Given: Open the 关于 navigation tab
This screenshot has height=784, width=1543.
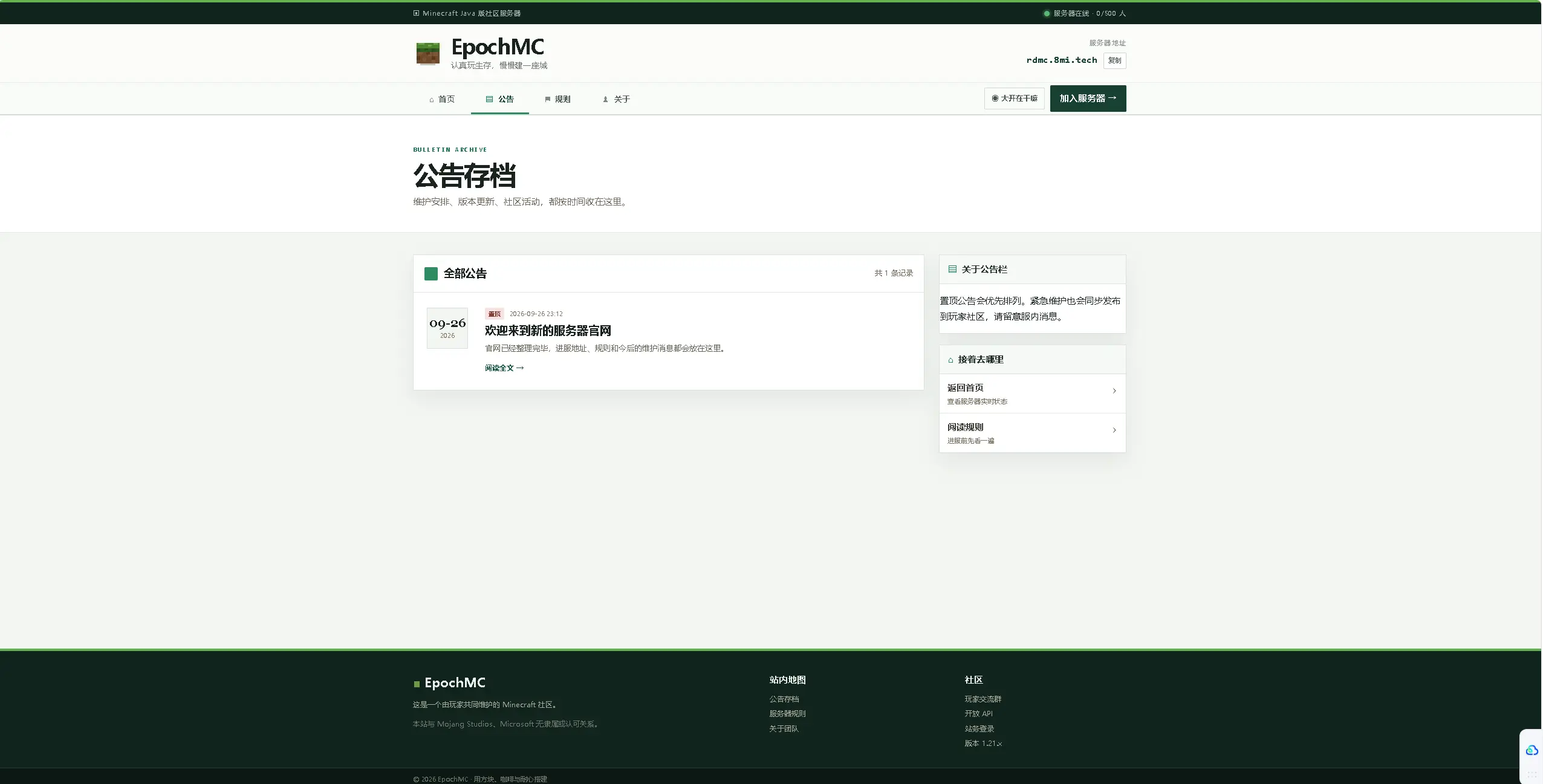Looking at the screenshot, I should click(616, 99).
